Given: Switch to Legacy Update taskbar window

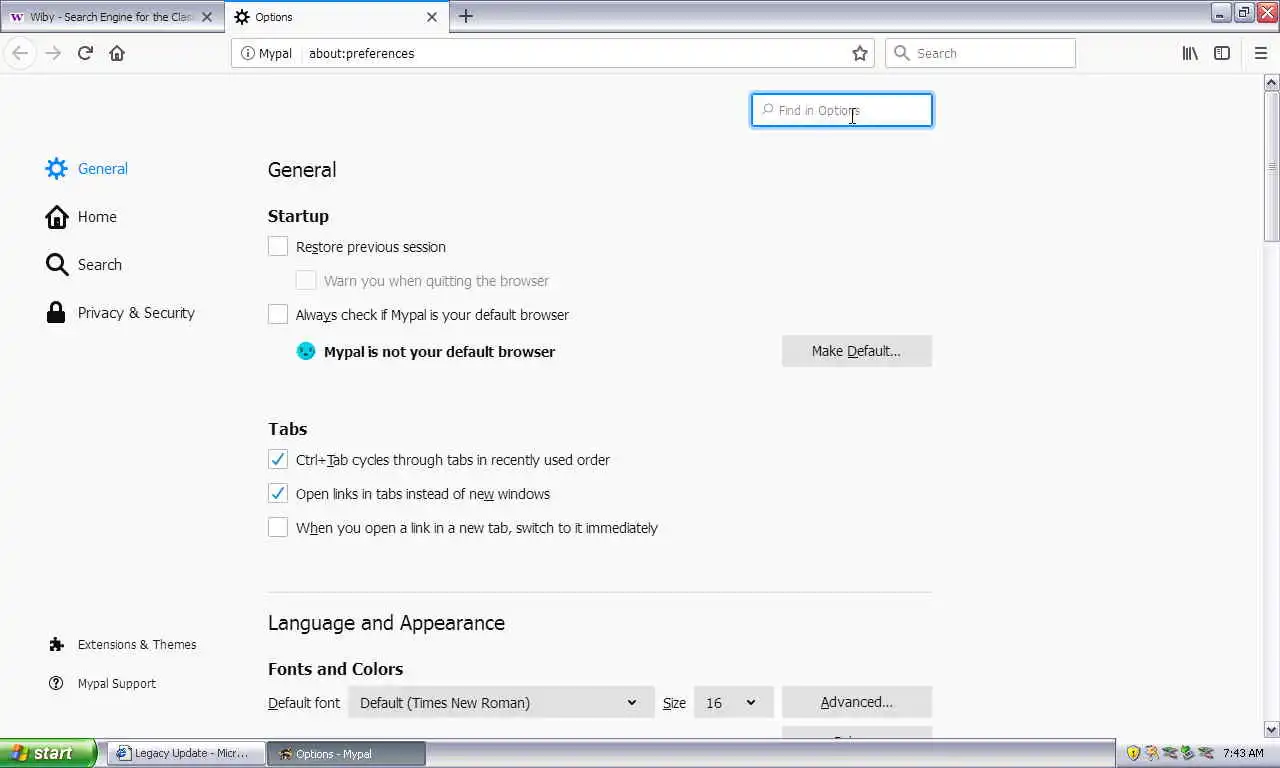Looking at the screenshot, I should pyautogui.click(x=186, y=753).
